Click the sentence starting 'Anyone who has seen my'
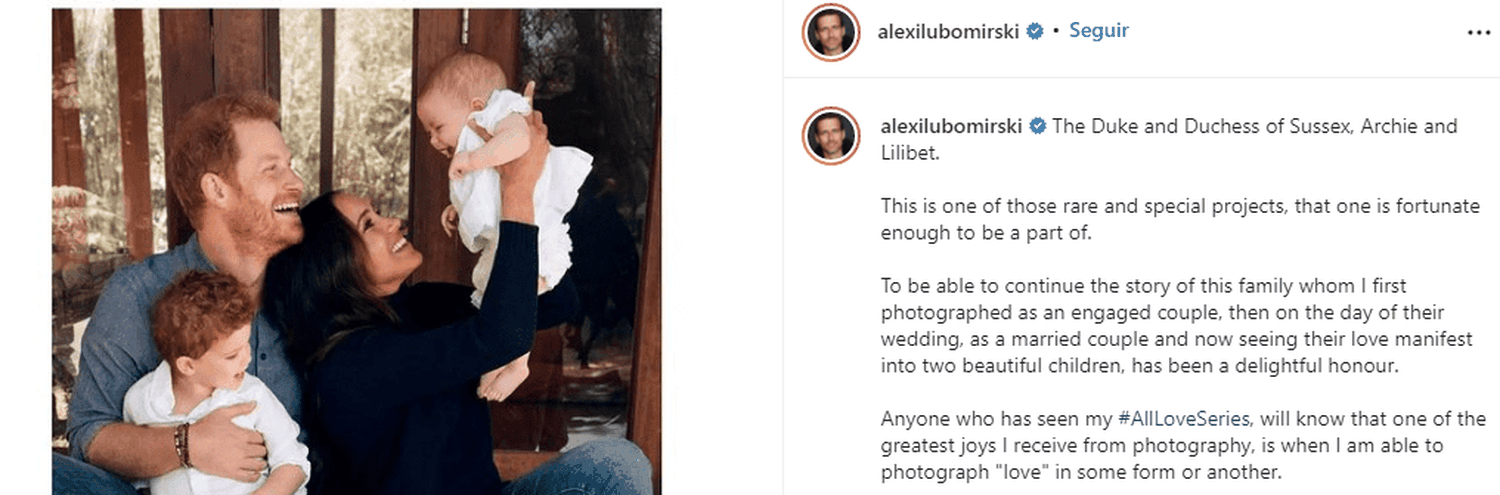 [x=1183, y=445]
